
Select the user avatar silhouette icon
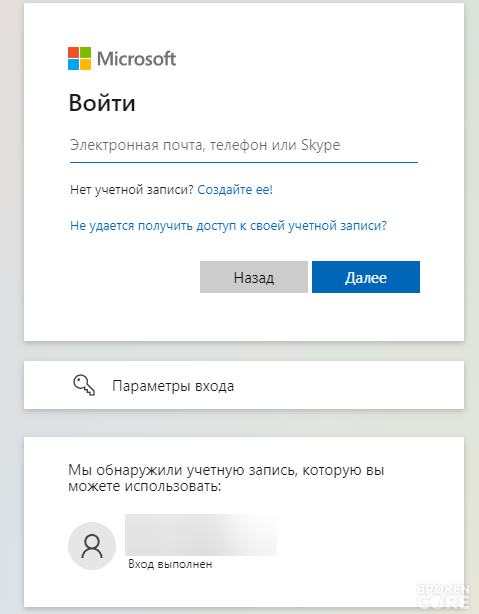(x=92, y=546)
